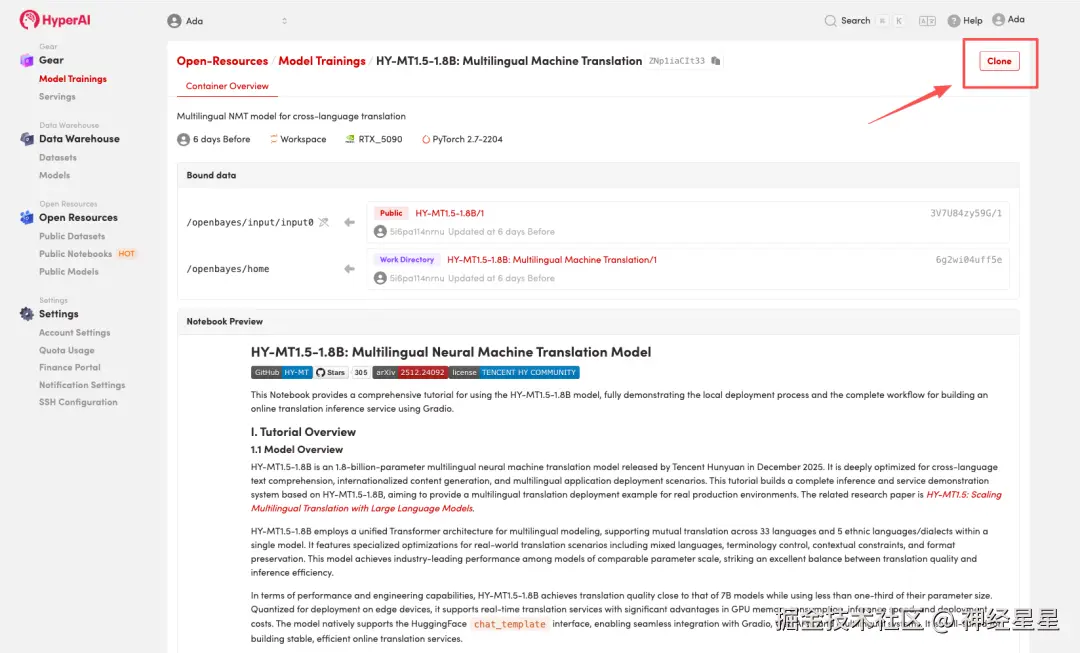The height and width of the screenshot is (653, 1080).
Task: Open the Gear section
Action: (51, 60)
